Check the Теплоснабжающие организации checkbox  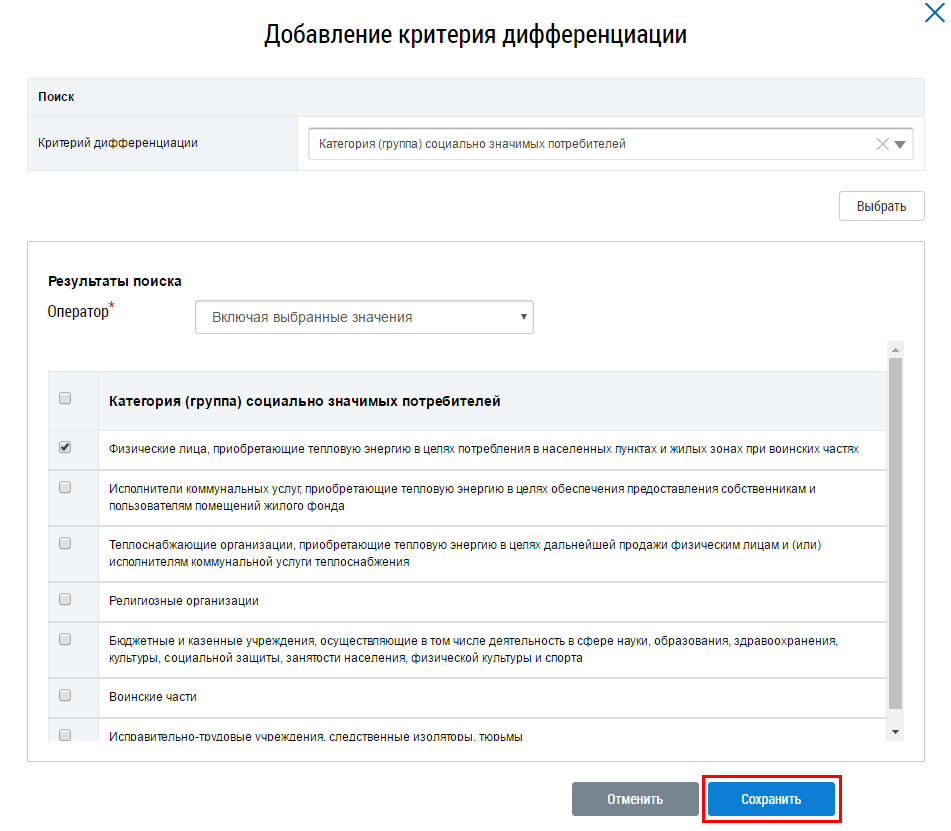(66, 544)
